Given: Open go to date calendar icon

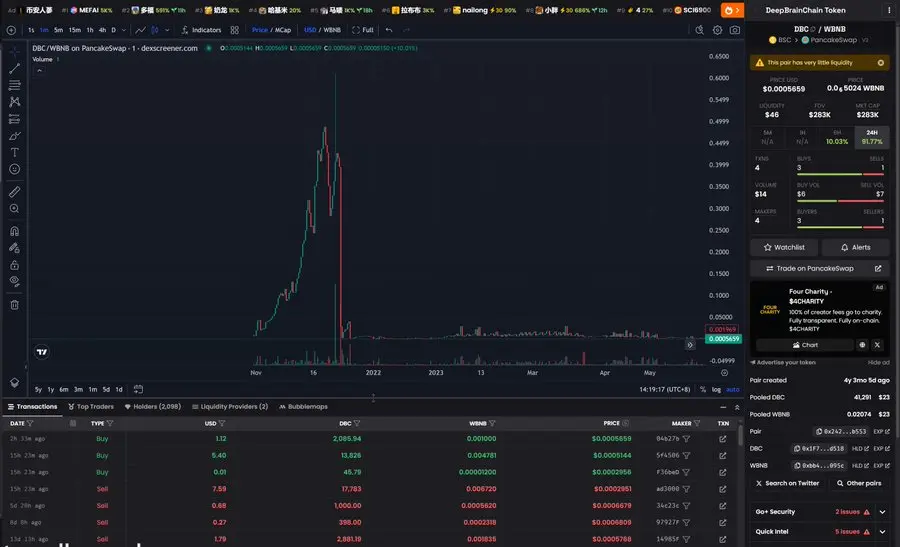Looking at the screenshot, I should click(138, 389).
